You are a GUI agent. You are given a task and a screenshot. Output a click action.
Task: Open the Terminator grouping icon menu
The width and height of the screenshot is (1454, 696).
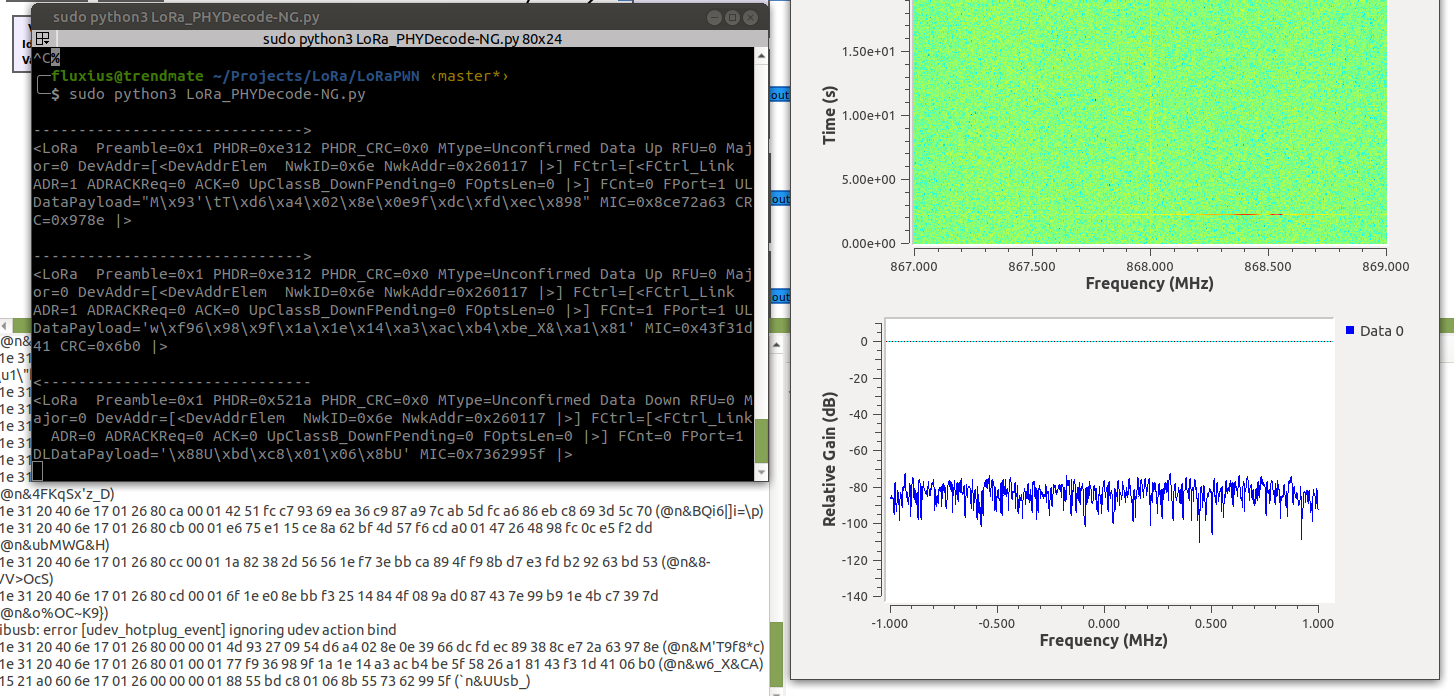click(x=42, y=39)
